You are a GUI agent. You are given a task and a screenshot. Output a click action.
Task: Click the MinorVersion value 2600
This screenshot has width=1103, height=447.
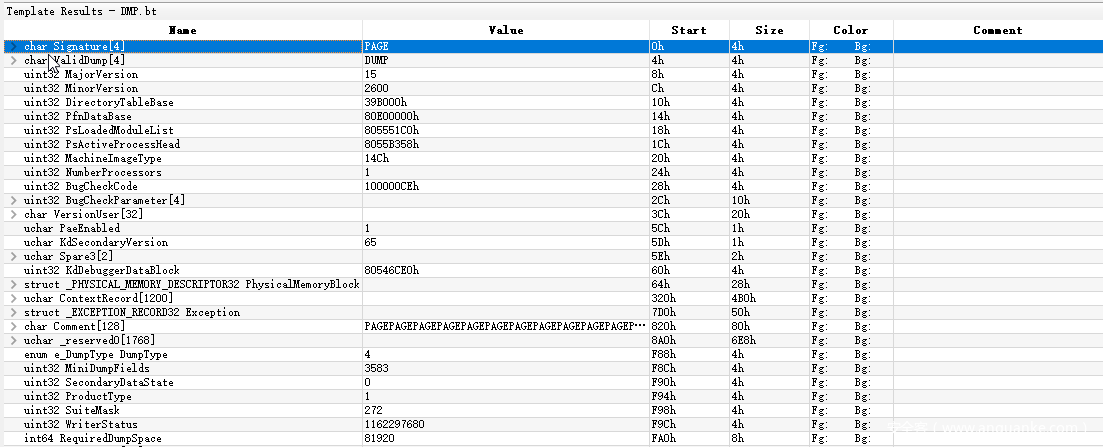coord(376,89)
